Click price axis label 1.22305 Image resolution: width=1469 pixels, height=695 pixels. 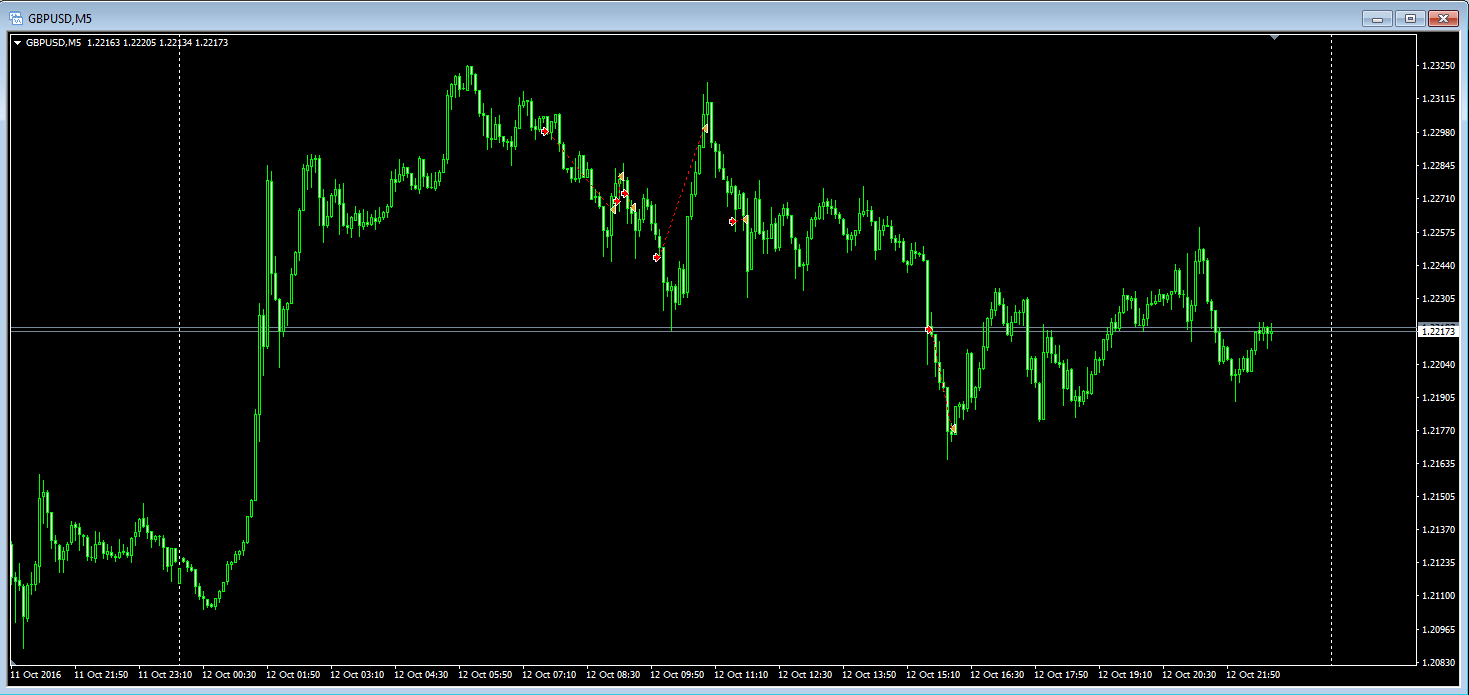tap(1438, 298)
